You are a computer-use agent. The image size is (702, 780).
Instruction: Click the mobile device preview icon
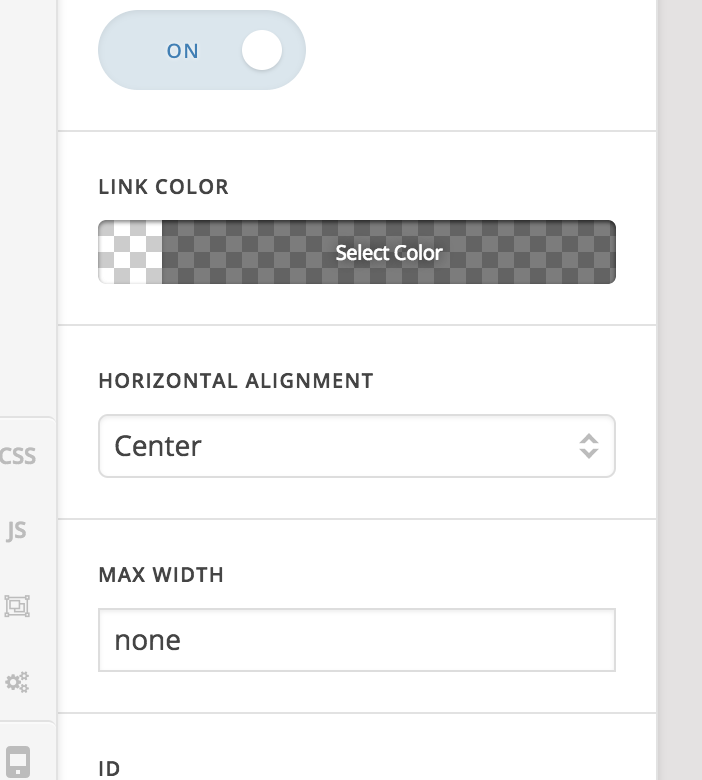[x=18, y=762]
